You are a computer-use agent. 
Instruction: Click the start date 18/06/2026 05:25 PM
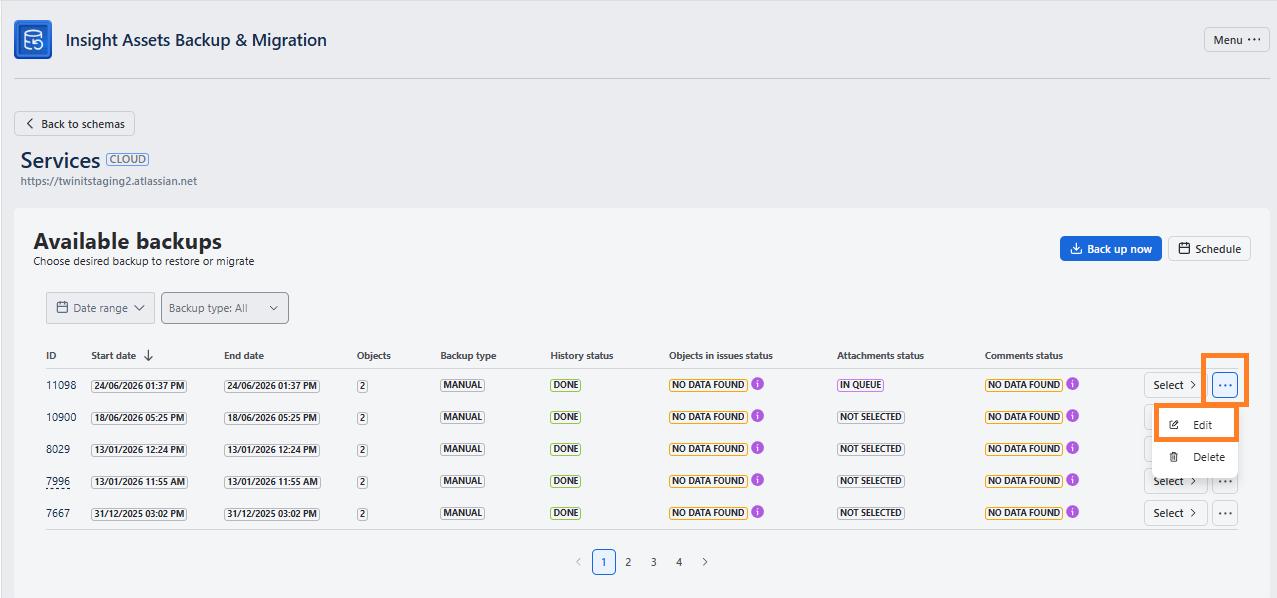click(139, 417)
